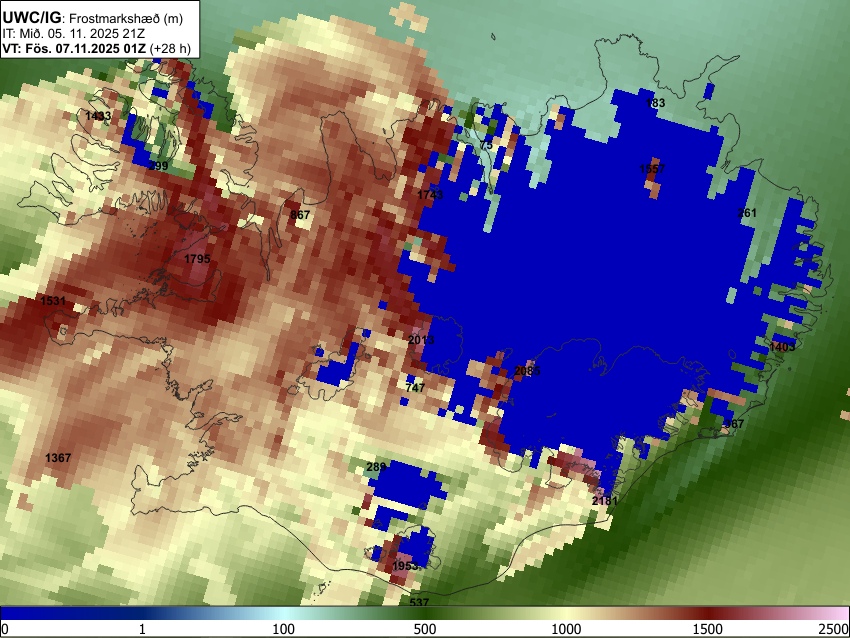Click the map value label 1557

pos(652,169)
